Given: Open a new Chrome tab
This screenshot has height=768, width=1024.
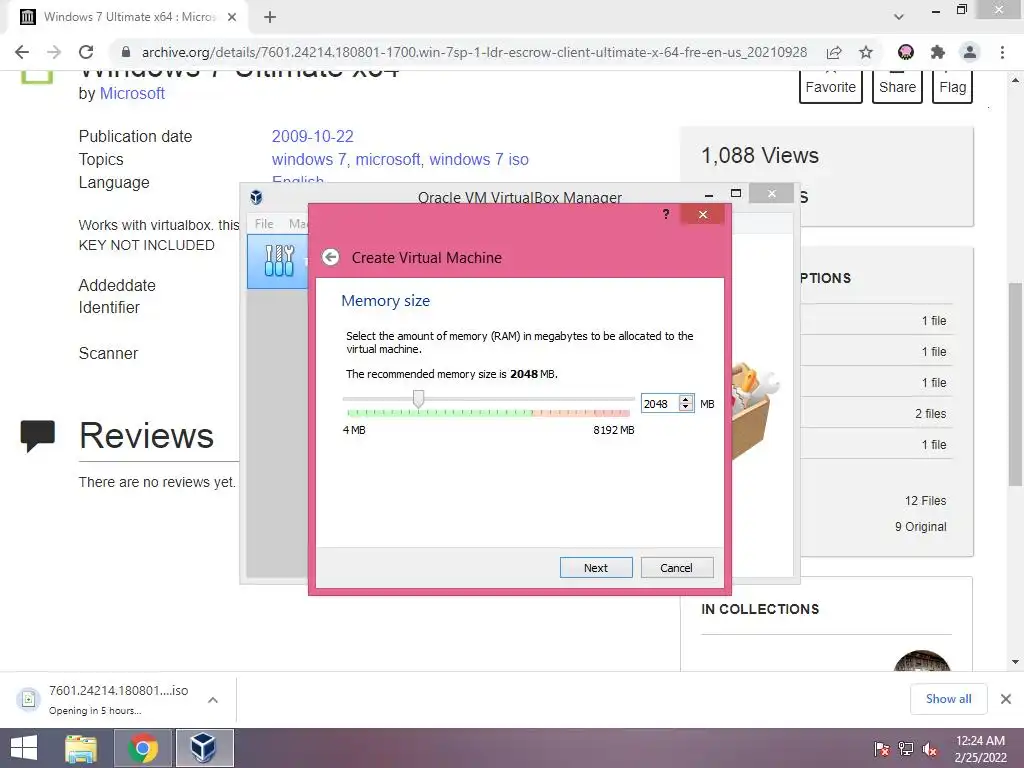Looking at the screenshot, I should [x=270, y=17].
